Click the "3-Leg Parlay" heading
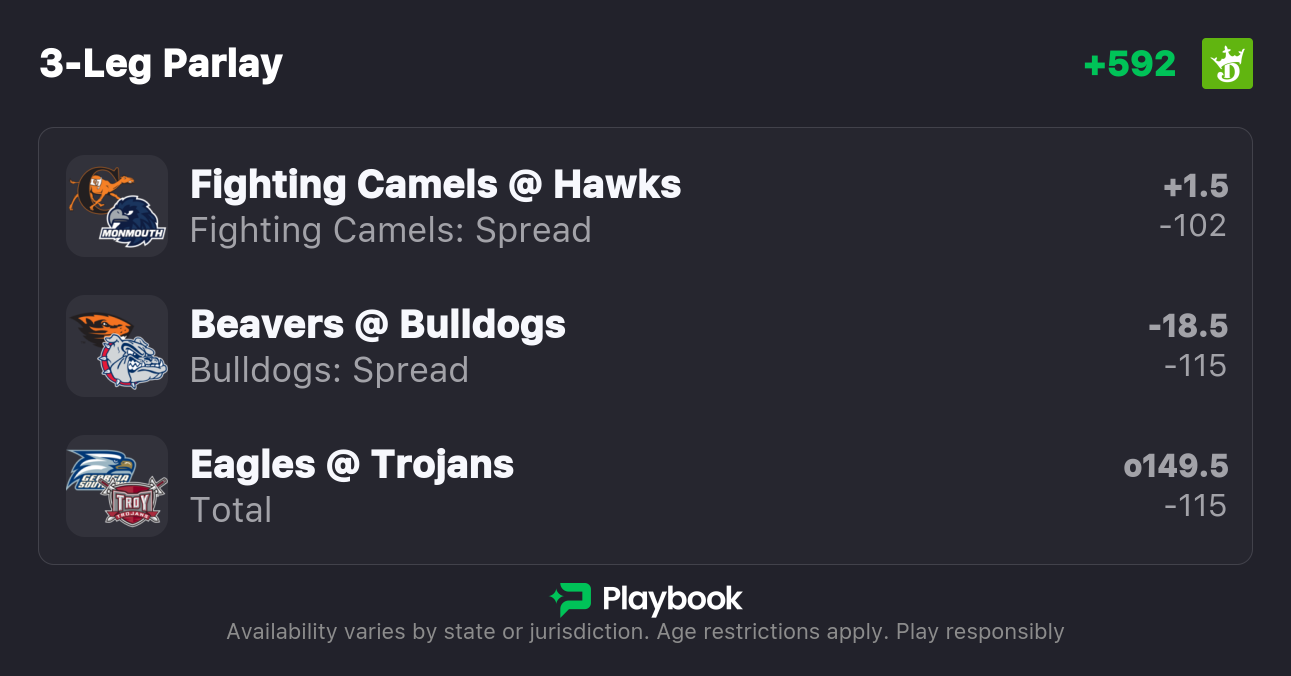This screenshot has width=1291, height=676. (161, 64)
